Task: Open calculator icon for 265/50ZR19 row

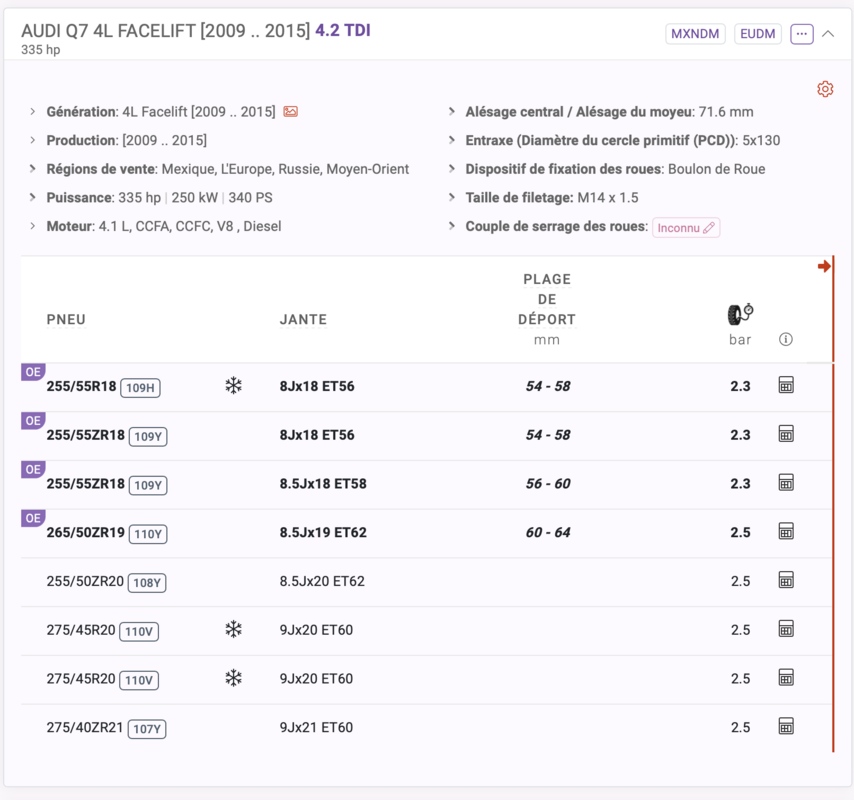Action: (x=786, y=532)
